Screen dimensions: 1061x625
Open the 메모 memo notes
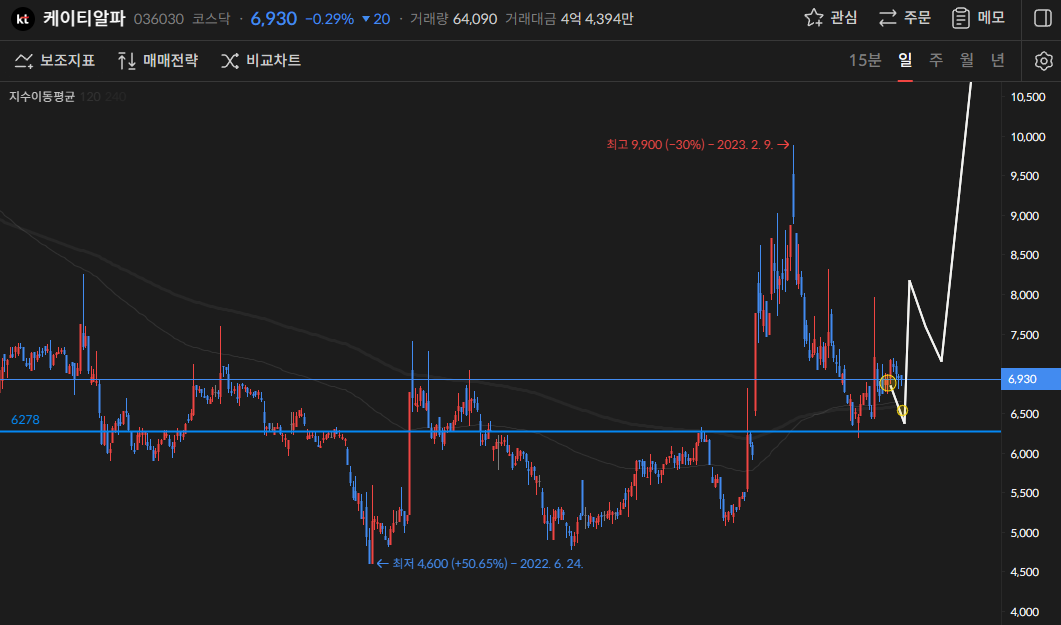pos(978,18)
